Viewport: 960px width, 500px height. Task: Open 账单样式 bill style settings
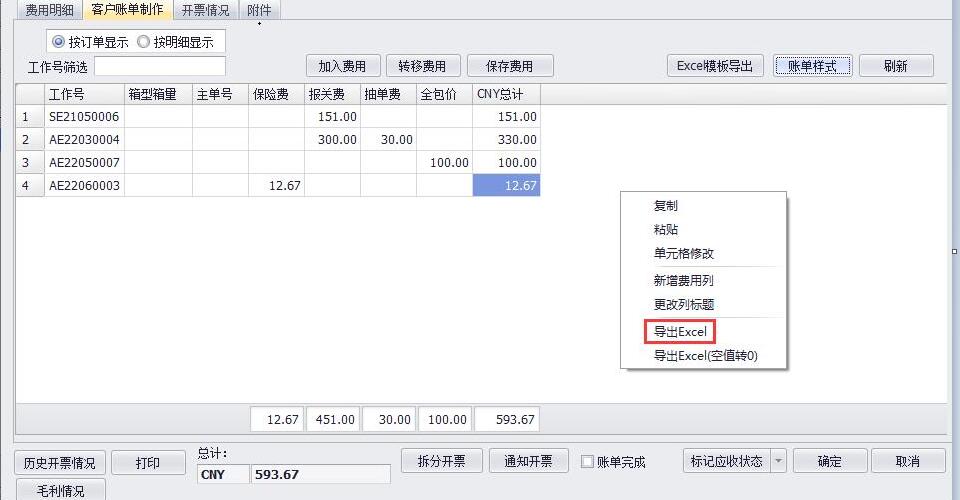[x=812, y=66]
